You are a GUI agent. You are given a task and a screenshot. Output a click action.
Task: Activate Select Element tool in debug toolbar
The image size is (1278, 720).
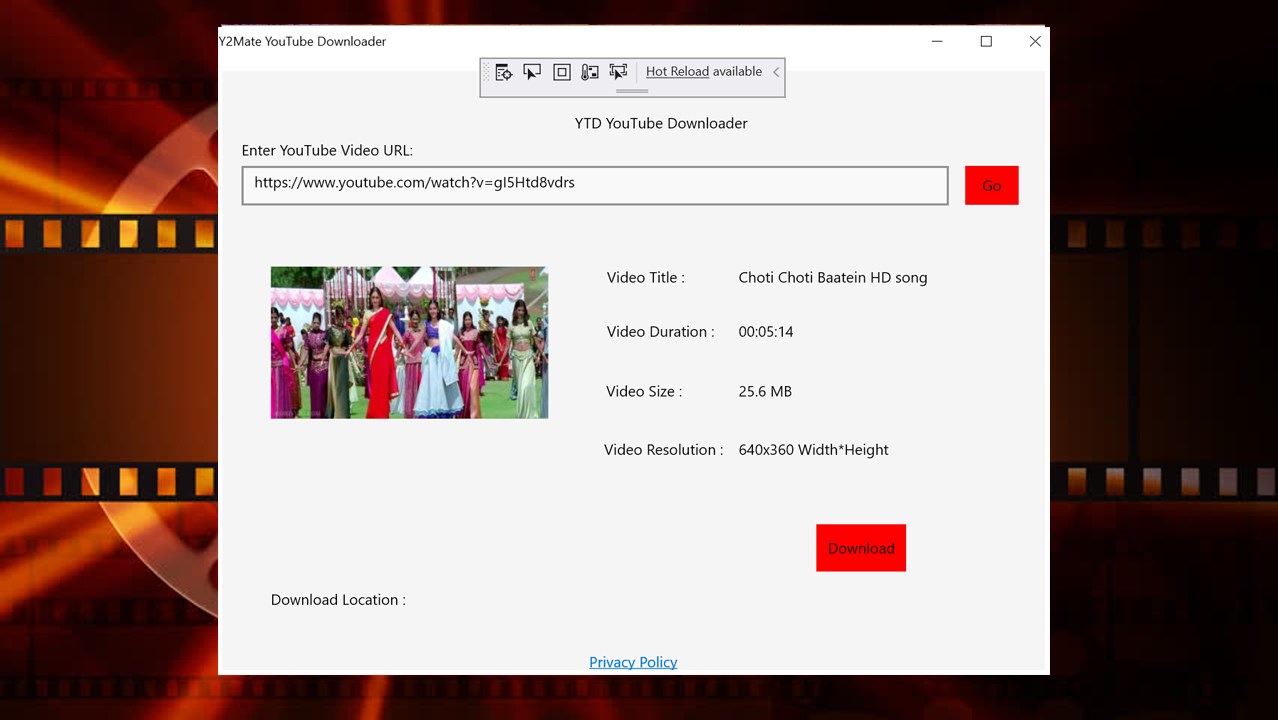[532, 72]
